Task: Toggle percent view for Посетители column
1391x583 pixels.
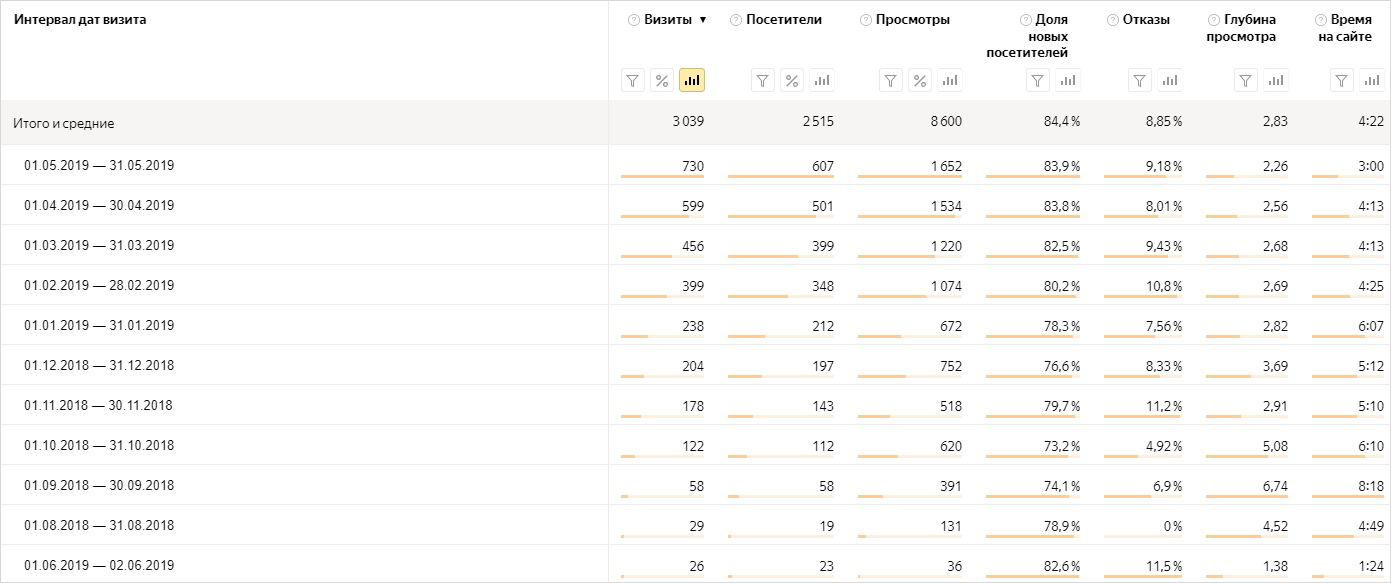Action: (791, 81)
